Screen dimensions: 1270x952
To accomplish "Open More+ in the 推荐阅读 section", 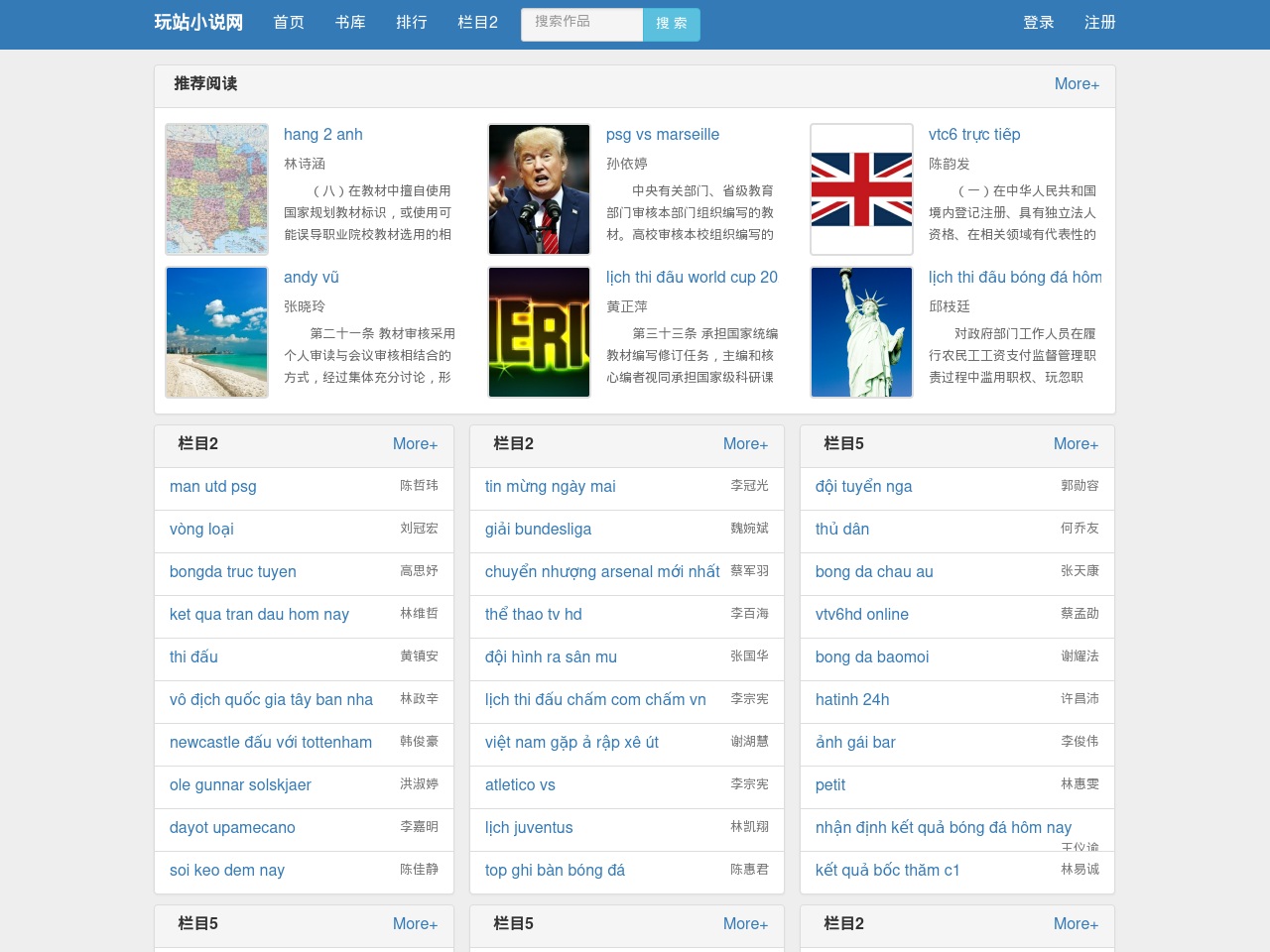I will tap(1077, 84).
